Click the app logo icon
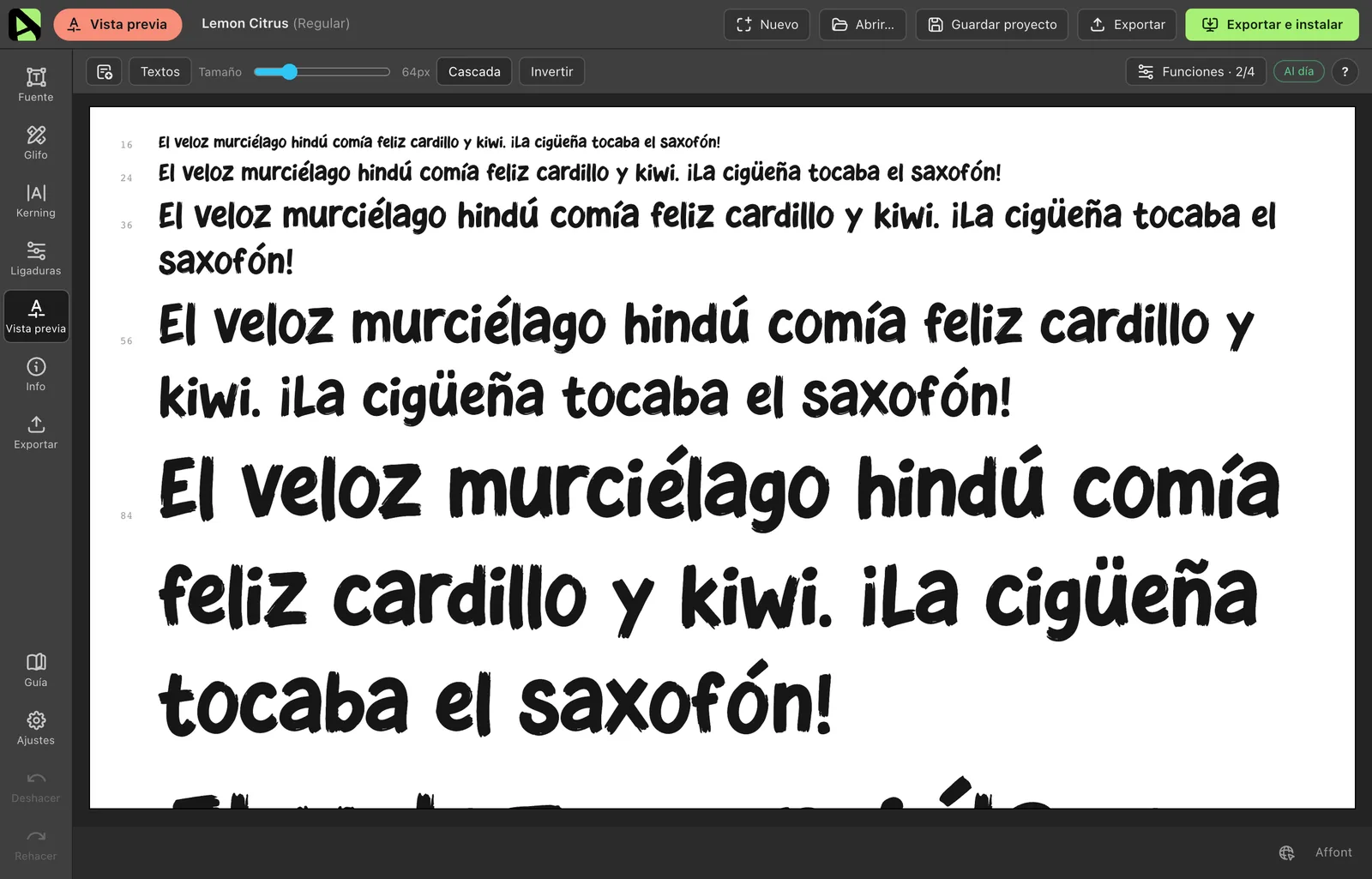 click(24, 24)
